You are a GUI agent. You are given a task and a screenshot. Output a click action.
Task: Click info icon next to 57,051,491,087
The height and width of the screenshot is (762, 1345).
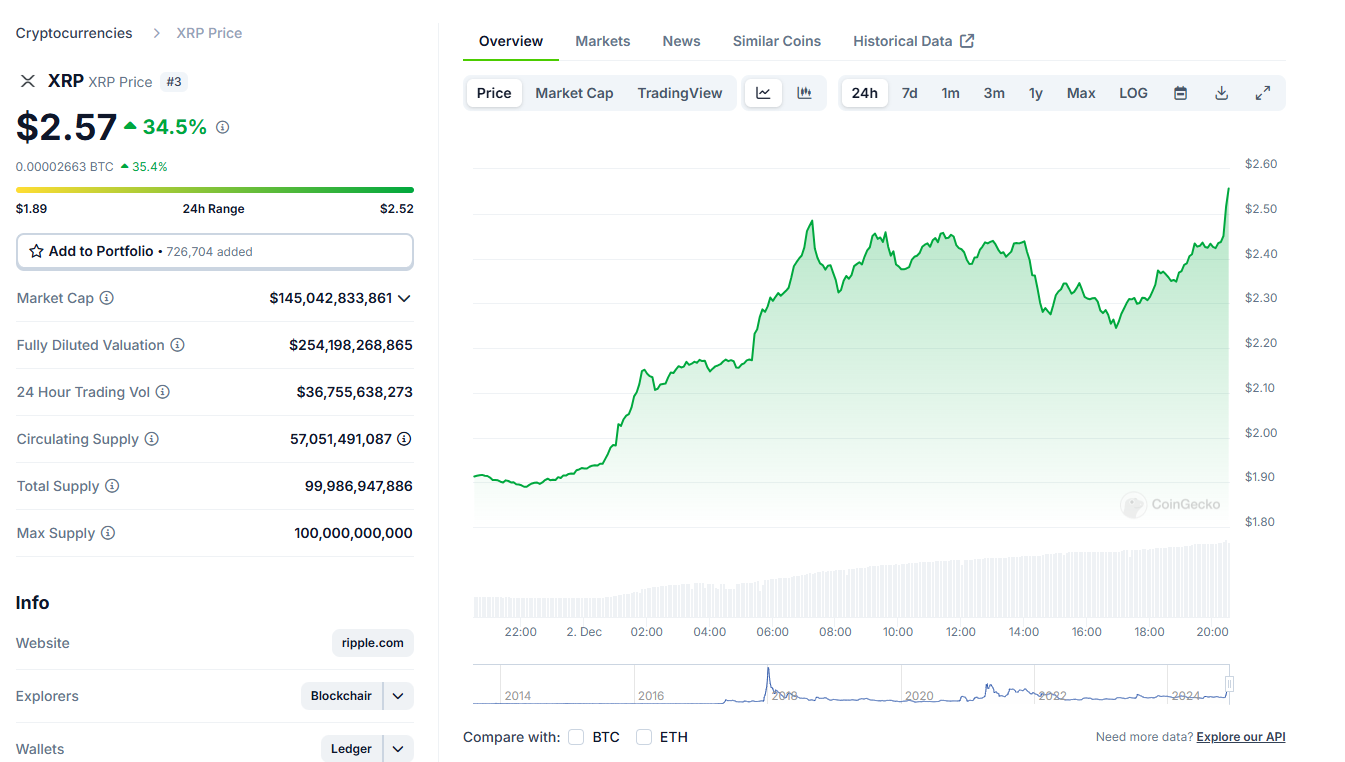pyautogui.click(x=404, y=439)
